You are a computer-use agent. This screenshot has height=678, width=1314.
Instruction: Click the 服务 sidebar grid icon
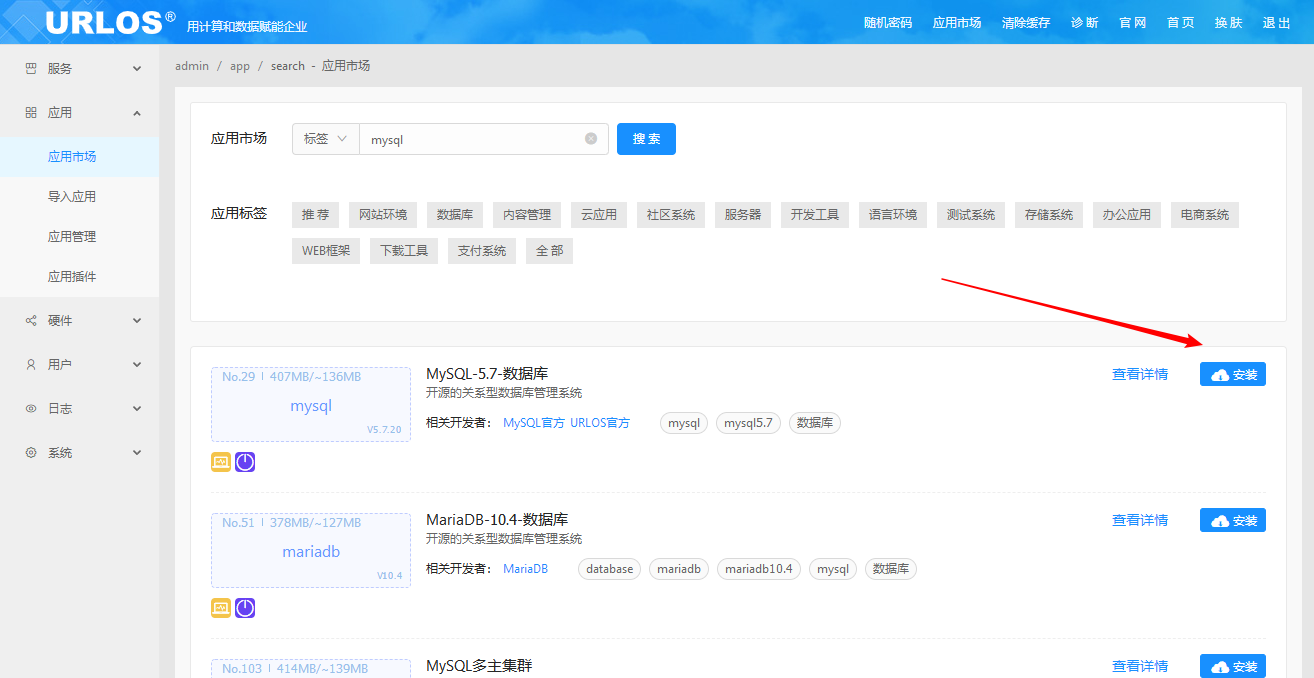(x=31, y=69)
